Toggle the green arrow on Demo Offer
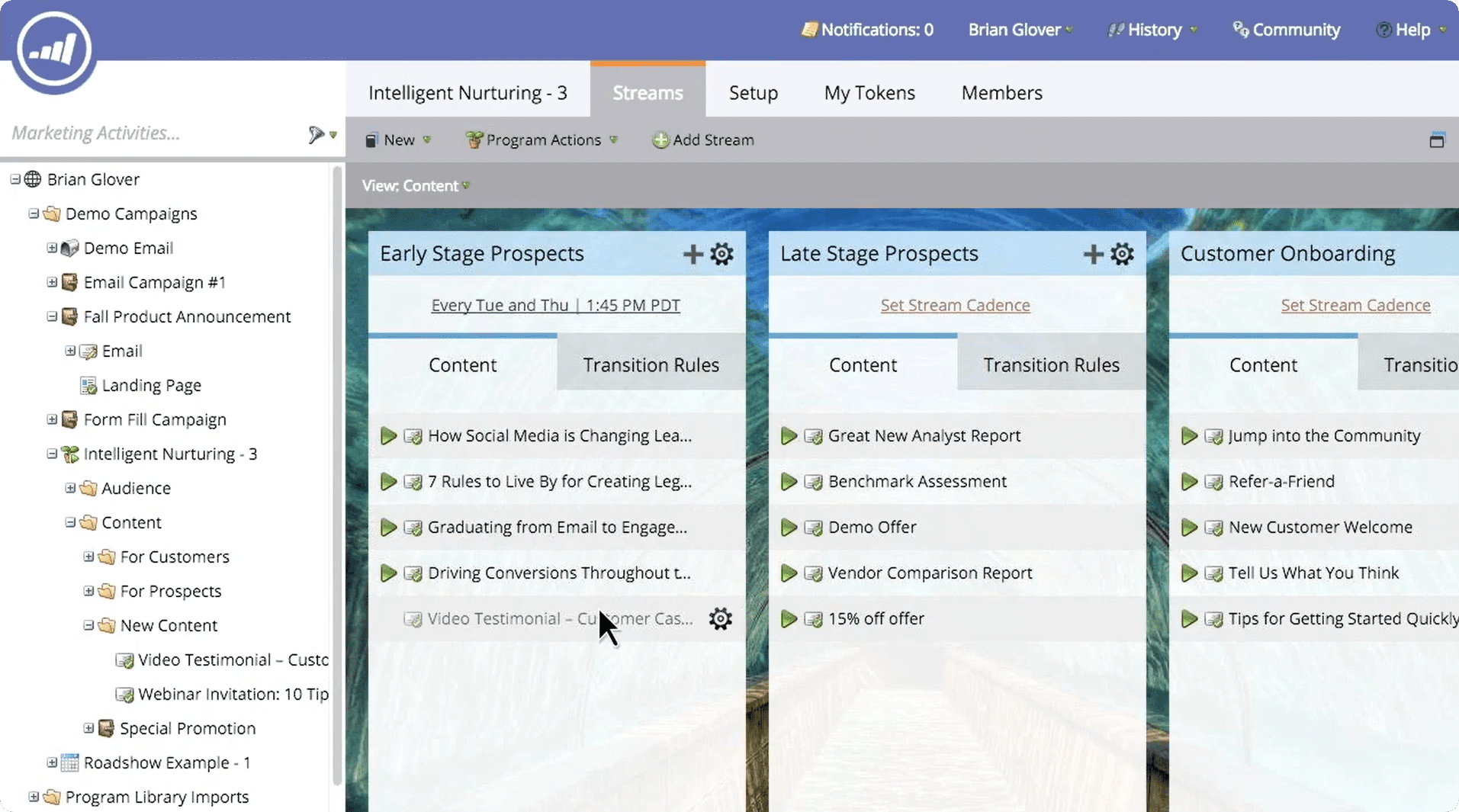Screen dimensions: 1459x812 [x=789, y=528]
